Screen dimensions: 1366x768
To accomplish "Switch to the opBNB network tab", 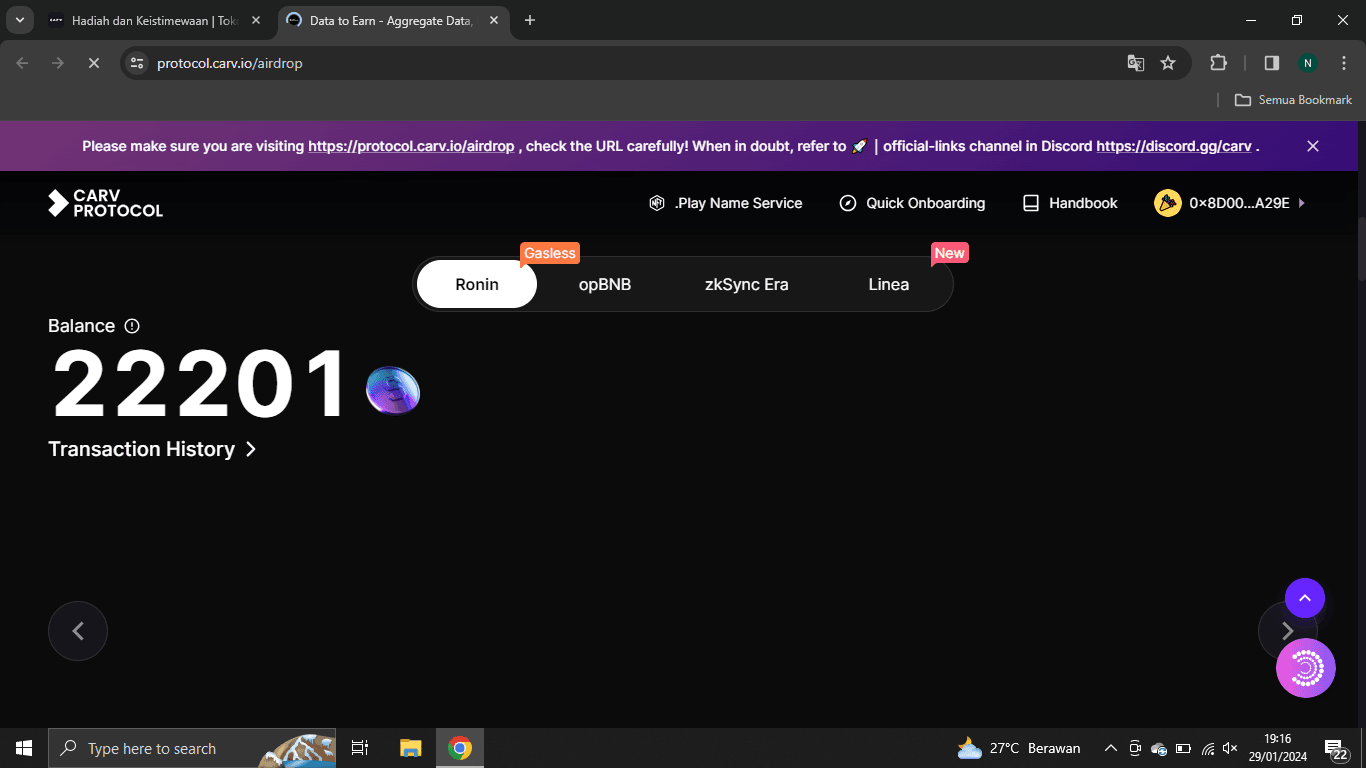I will point(605,284).
